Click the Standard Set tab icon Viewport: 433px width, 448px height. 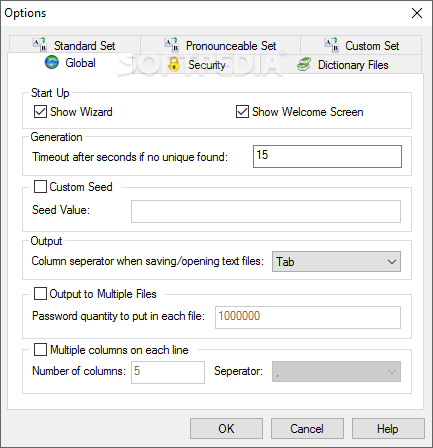click(40, 45)
